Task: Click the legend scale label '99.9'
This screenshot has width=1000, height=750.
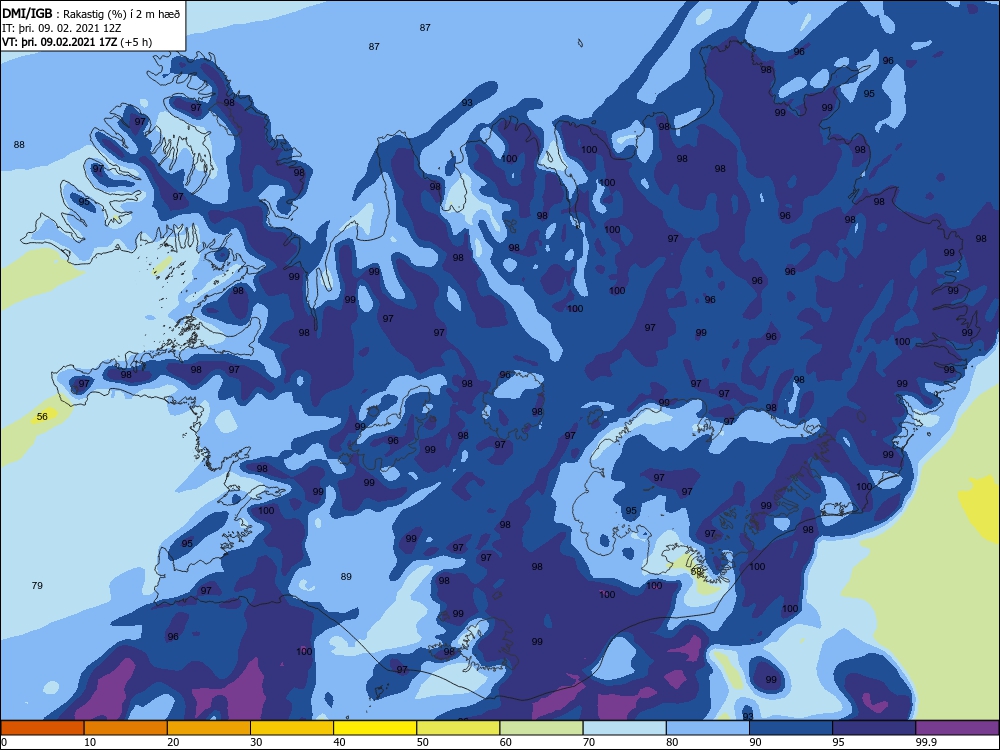Action: [927, 742]
